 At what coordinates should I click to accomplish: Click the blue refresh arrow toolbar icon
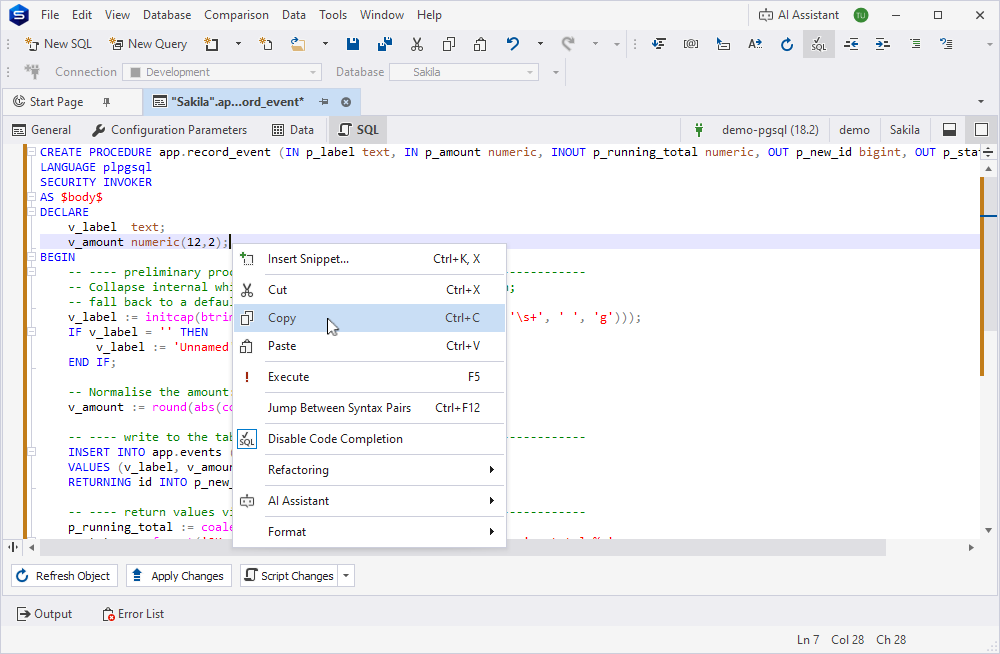[x=787, y=44]
